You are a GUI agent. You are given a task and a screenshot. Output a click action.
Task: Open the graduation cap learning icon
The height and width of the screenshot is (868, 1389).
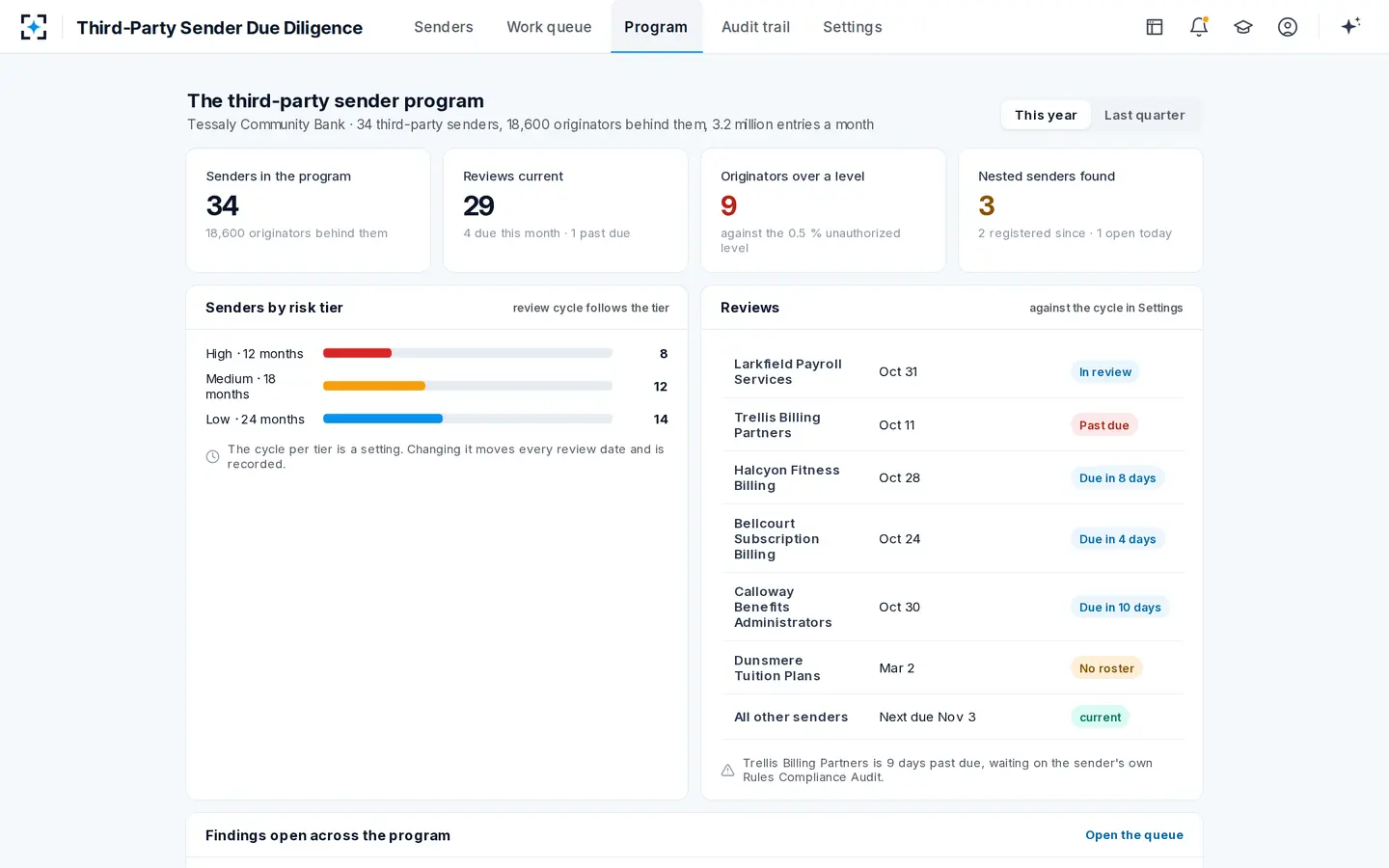(1243, 27)
